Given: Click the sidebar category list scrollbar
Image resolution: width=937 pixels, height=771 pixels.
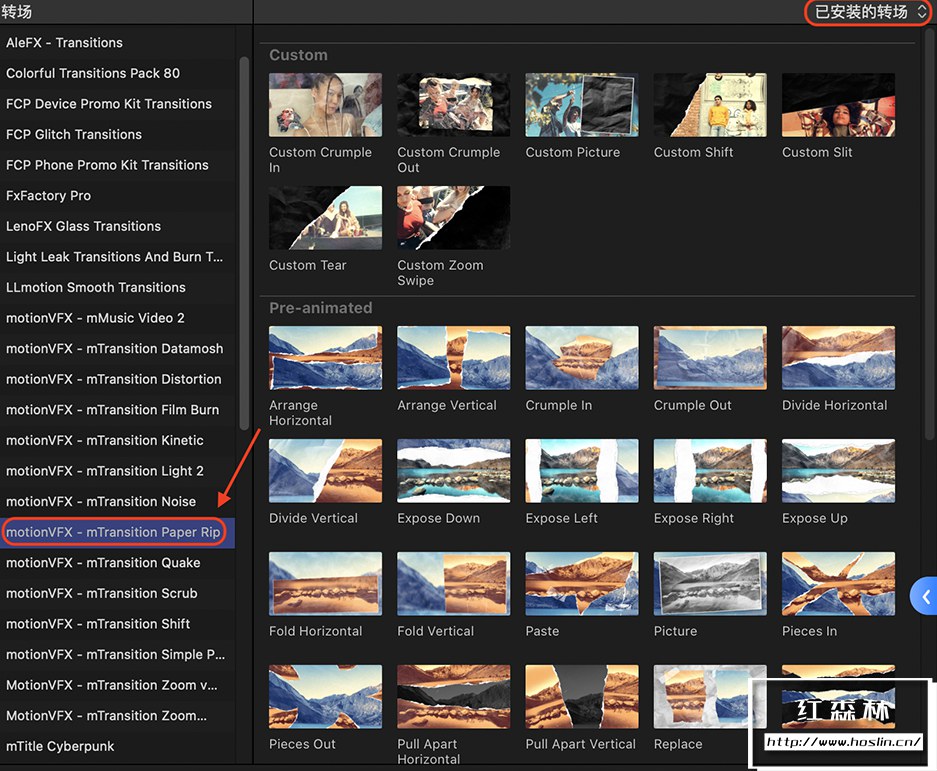Looking at the screenshot, I should point(244,243).
